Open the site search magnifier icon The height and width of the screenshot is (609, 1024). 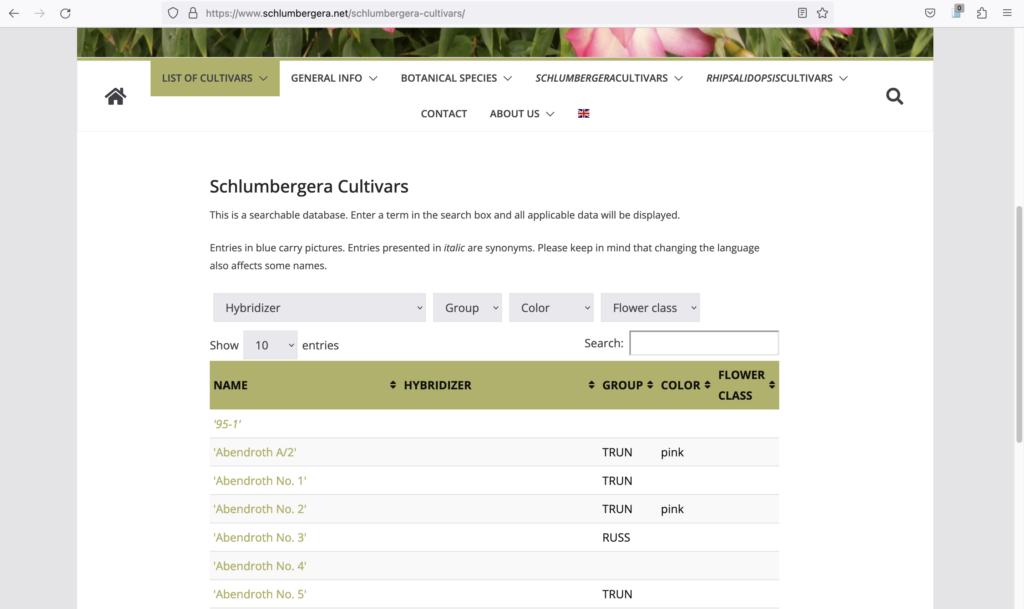(x=894, y=96)
